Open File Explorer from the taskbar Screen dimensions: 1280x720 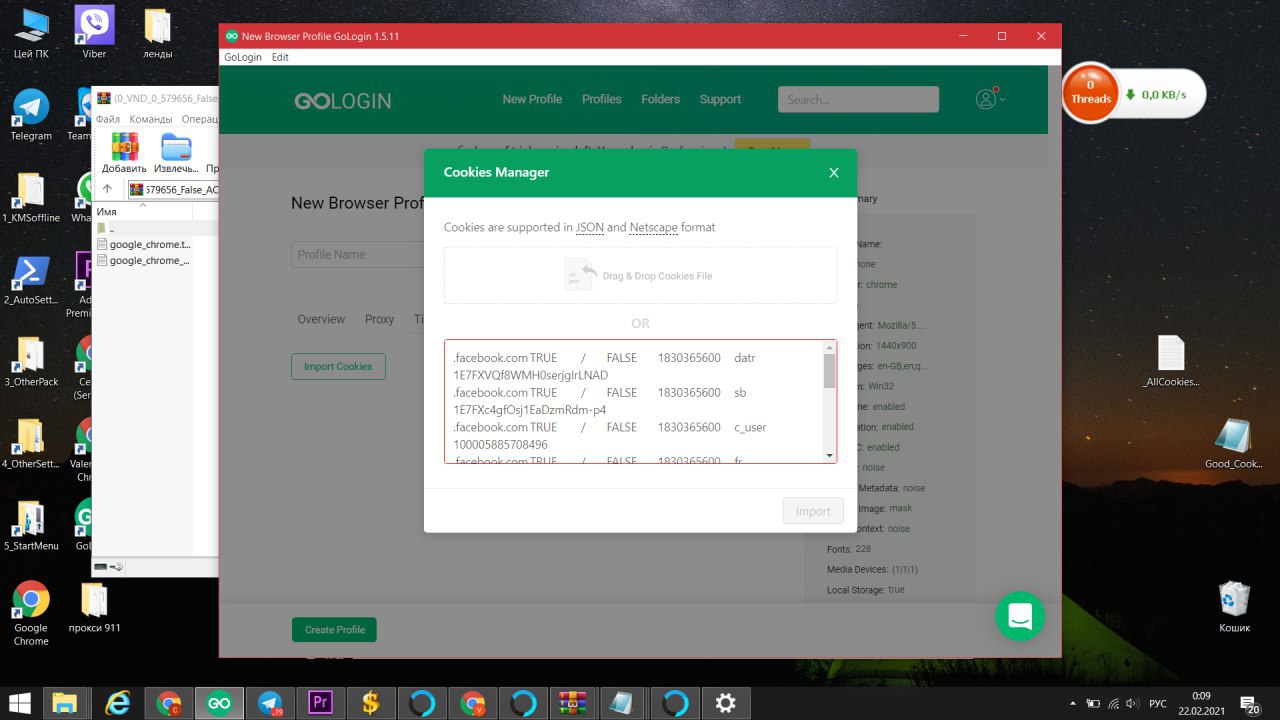(x=64, y=703)
